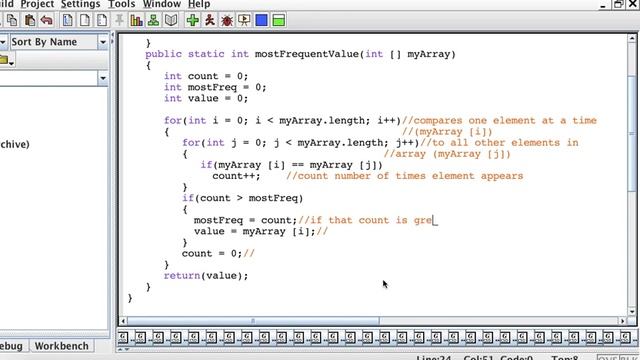Viewport: 640px width, 360px height.
Task: Click comment '//count number of times element appears'
Action: point(404,176)
